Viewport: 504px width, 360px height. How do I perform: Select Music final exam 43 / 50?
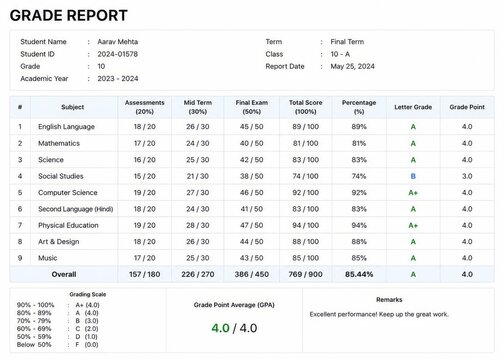point(252,258)
